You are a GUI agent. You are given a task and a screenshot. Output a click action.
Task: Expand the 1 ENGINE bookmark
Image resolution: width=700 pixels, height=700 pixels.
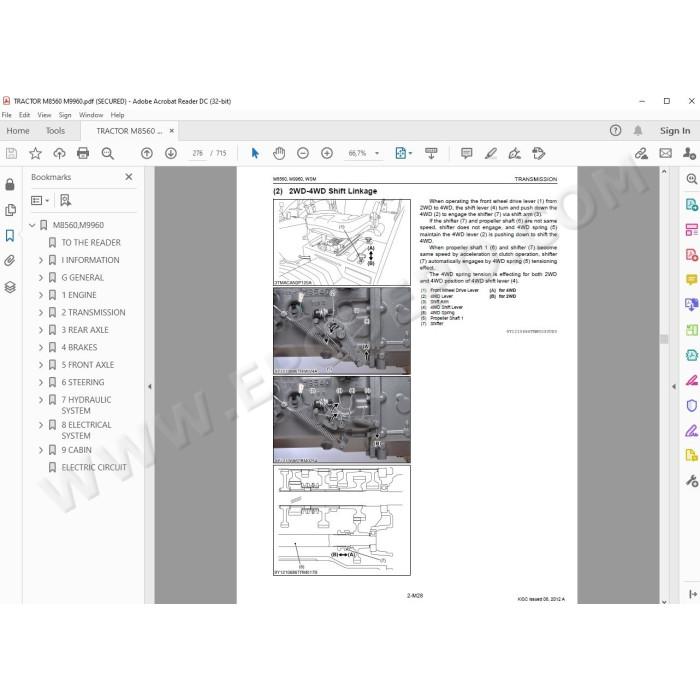[x=41, y=295]
